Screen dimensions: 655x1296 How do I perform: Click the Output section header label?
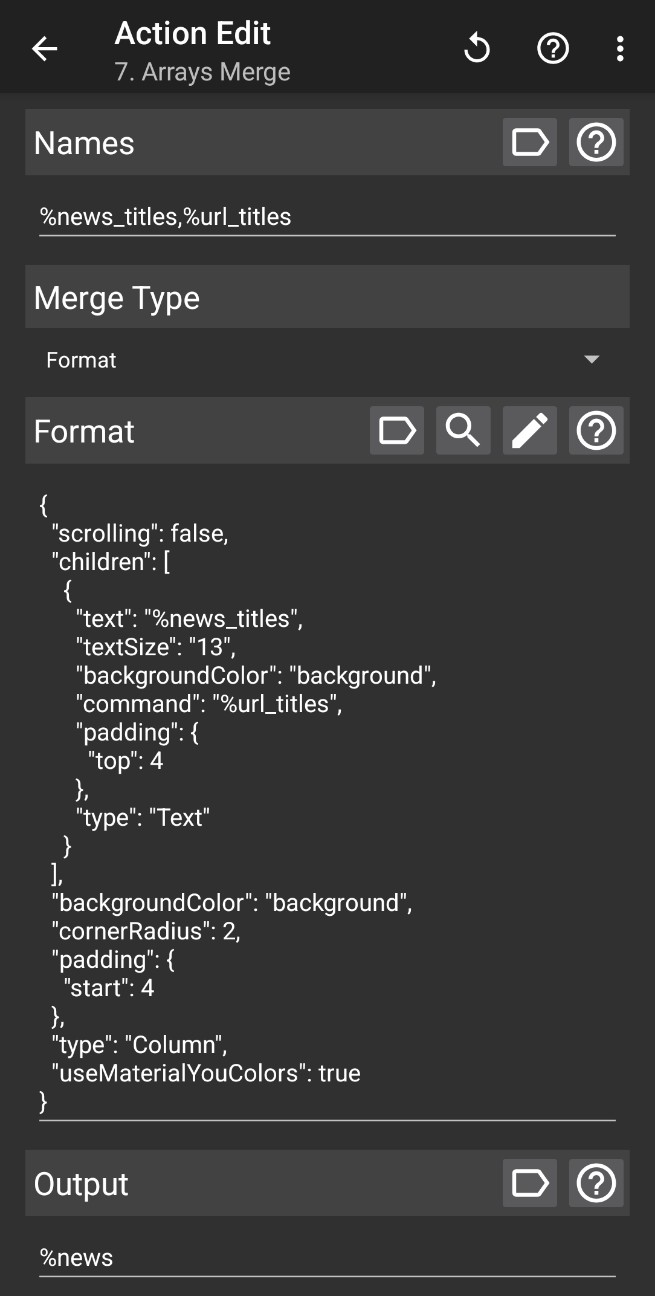point(81,1184)
